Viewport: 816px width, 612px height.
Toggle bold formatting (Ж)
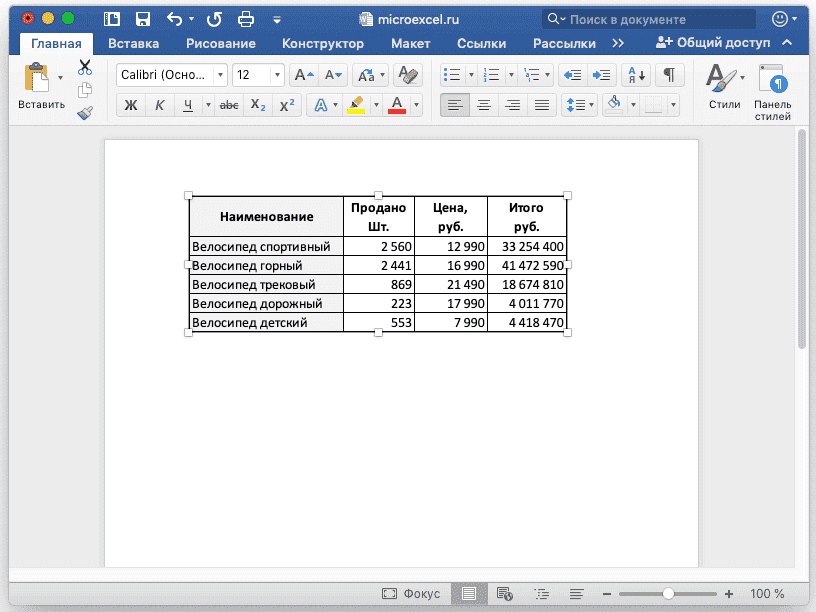pos(131,105)
